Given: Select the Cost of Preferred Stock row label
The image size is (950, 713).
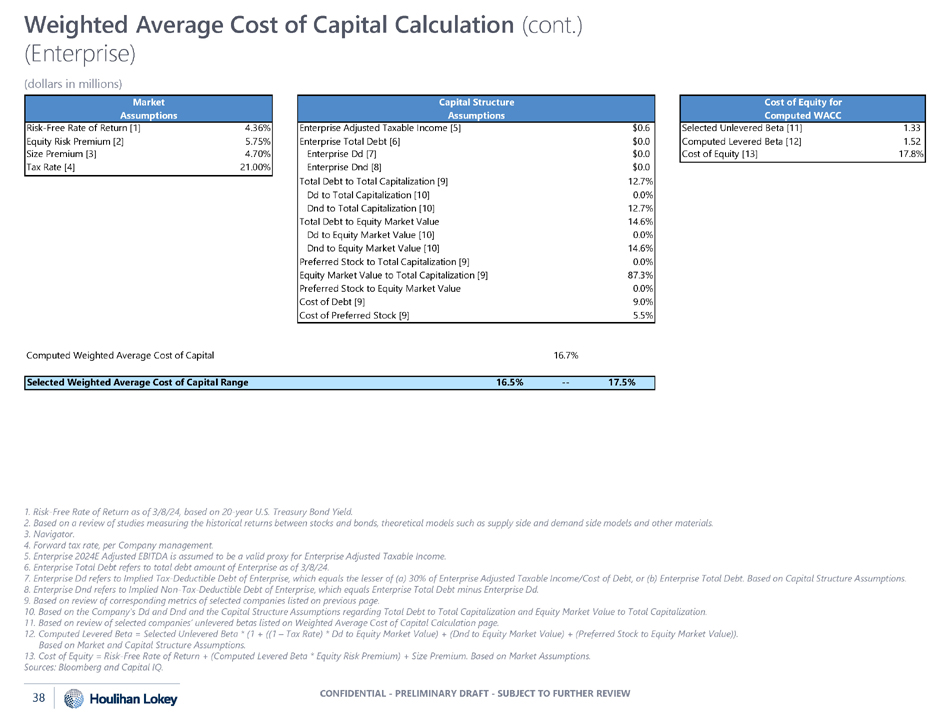Looking at the screenshot, I should pos(354,315).
